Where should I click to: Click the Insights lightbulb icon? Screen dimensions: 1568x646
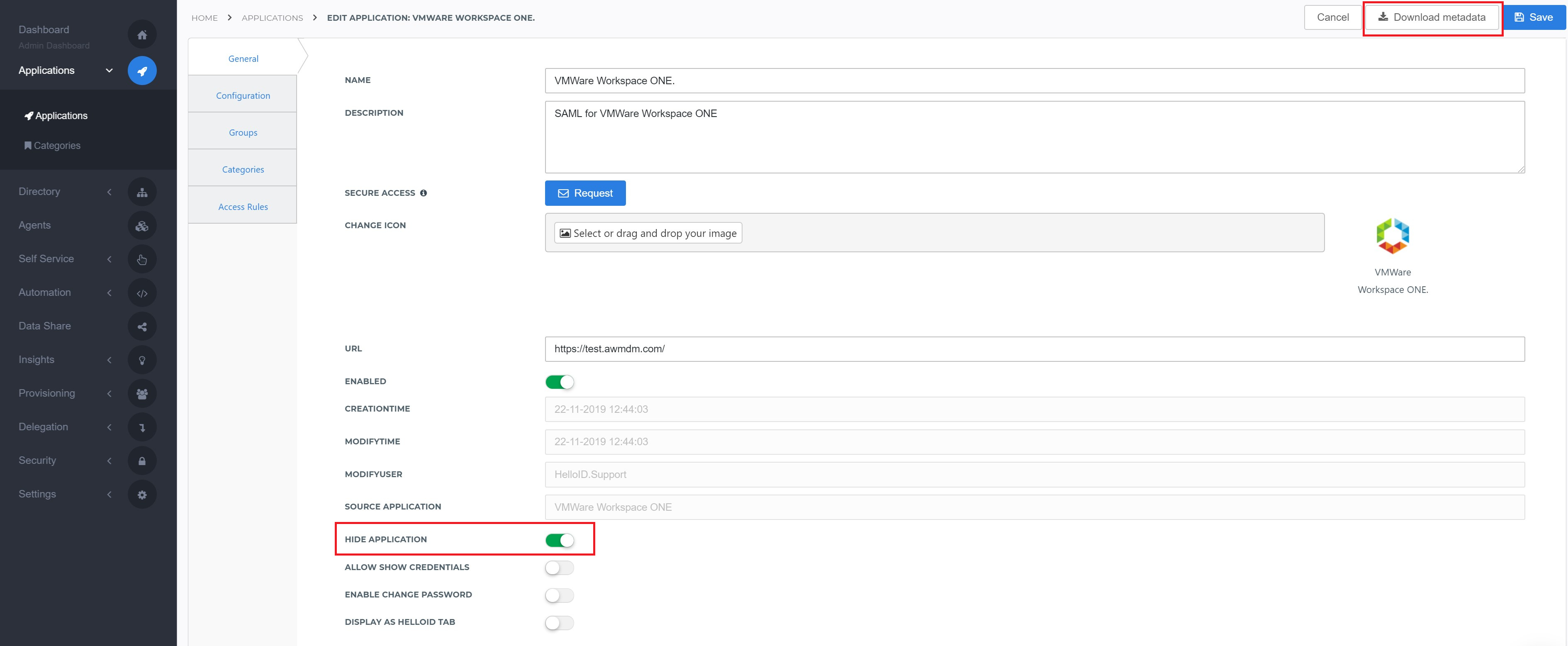[x=142, y=361]
